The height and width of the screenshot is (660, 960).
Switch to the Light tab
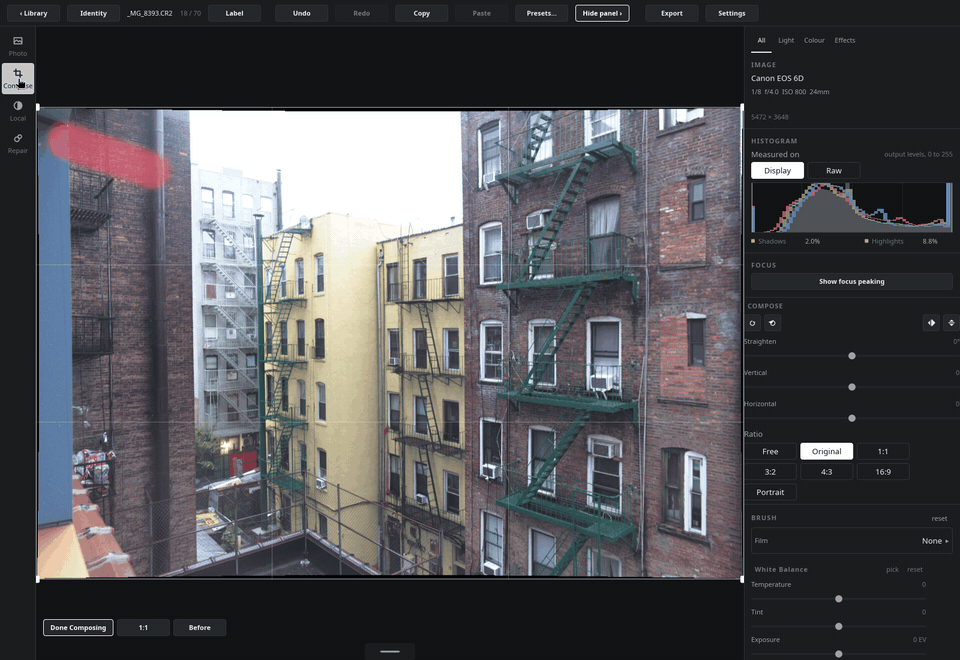coord(786,40)
